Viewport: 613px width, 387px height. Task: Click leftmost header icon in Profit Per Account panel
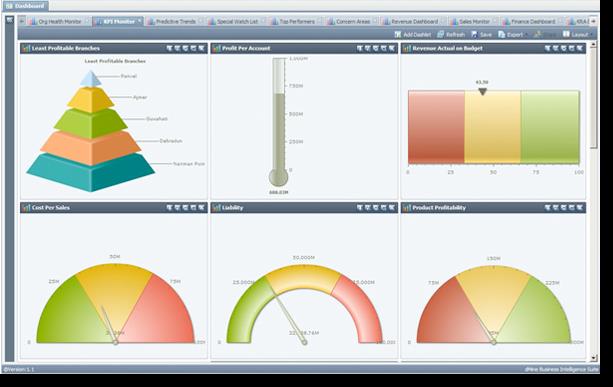[360, 48]
